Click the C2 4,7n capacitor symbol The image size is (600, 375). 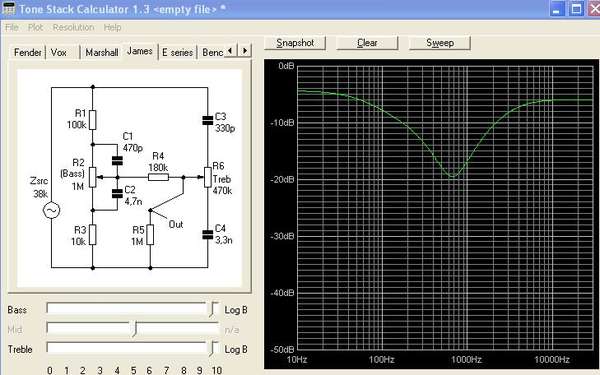click(x=117, y=193)
